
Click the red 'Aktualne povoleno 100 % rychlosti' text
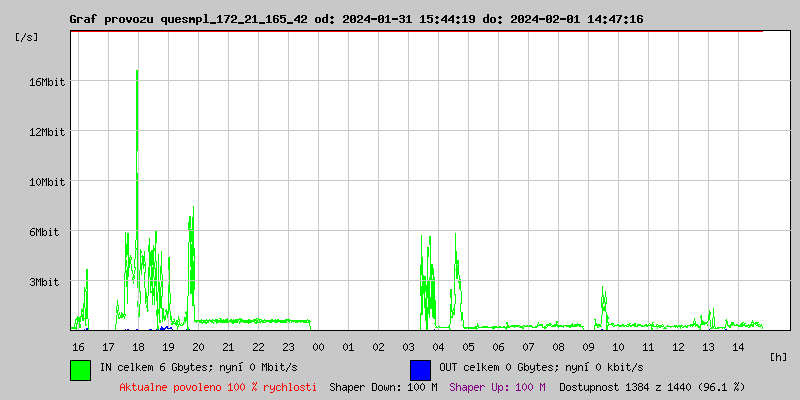(218, 387)
